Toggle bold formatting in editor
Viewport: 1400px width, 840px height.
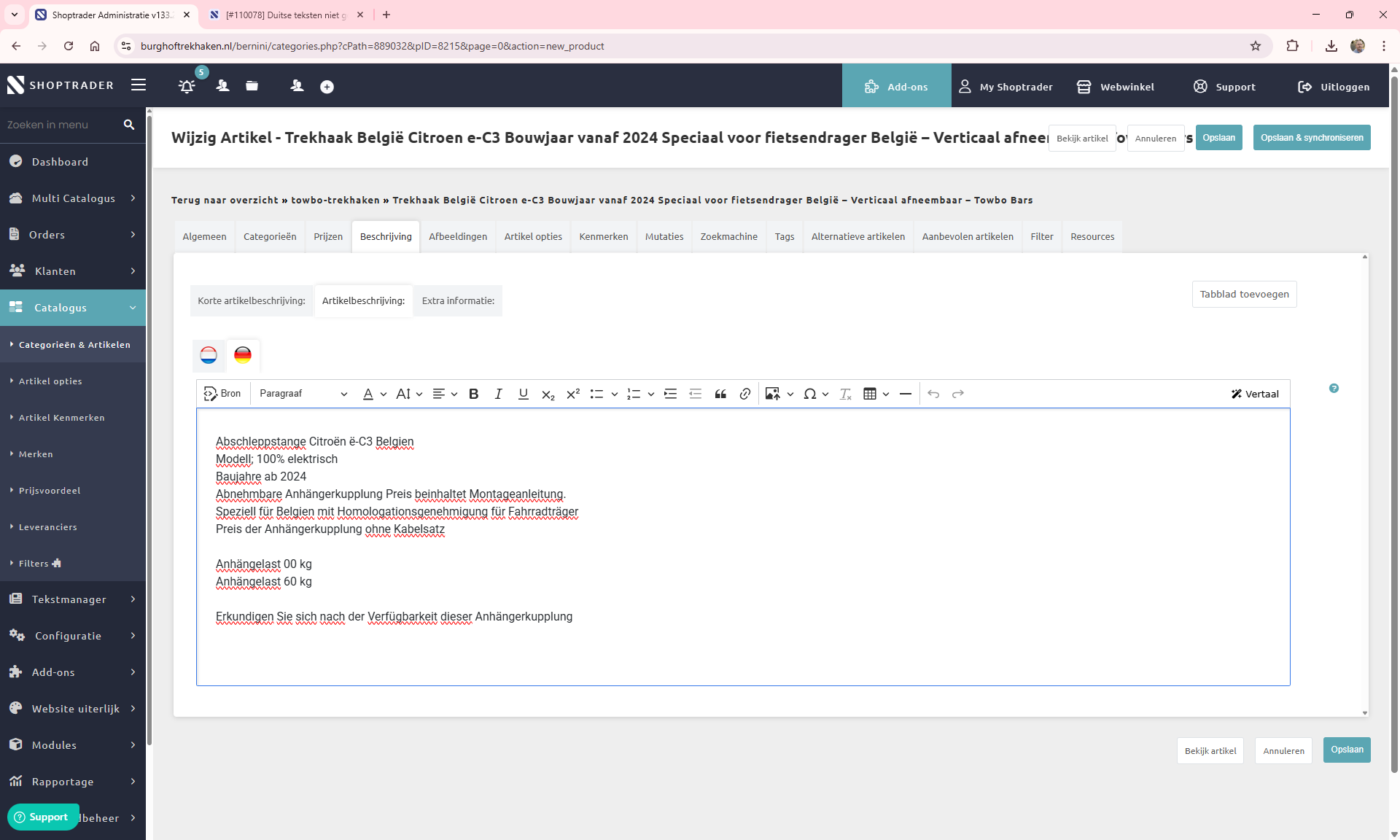473,394
